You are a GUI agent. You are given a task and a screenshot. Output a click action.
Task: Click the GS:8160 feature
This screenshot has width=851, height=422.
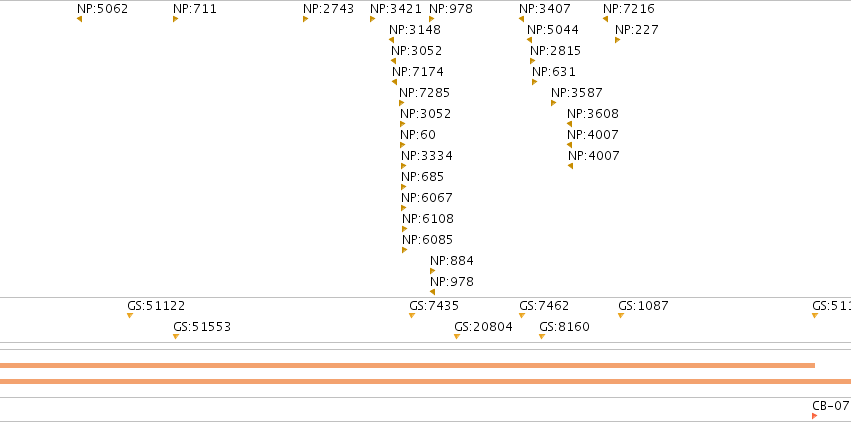coord(542,337)
